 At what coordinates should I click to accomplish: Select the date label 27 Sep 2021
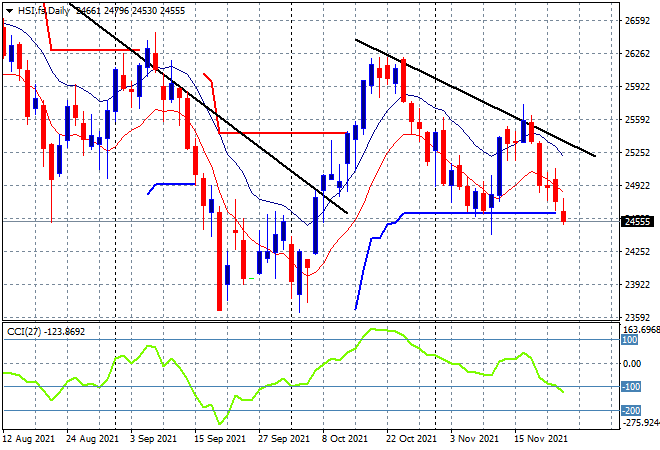(x=284, y=439)
